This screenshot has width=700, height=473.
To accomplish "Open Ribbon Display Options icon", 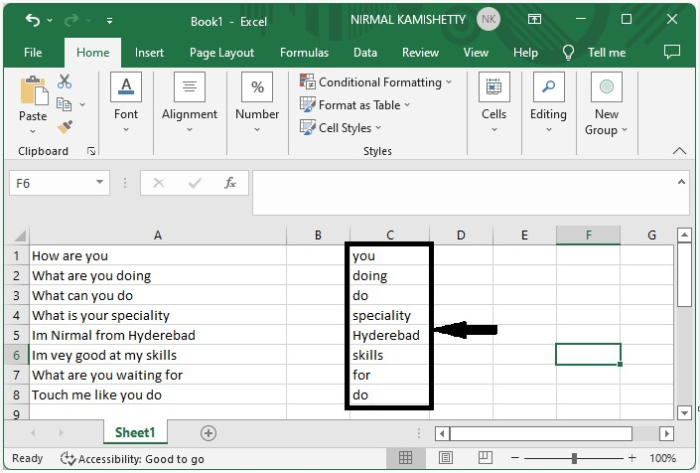I will (534, 20).
